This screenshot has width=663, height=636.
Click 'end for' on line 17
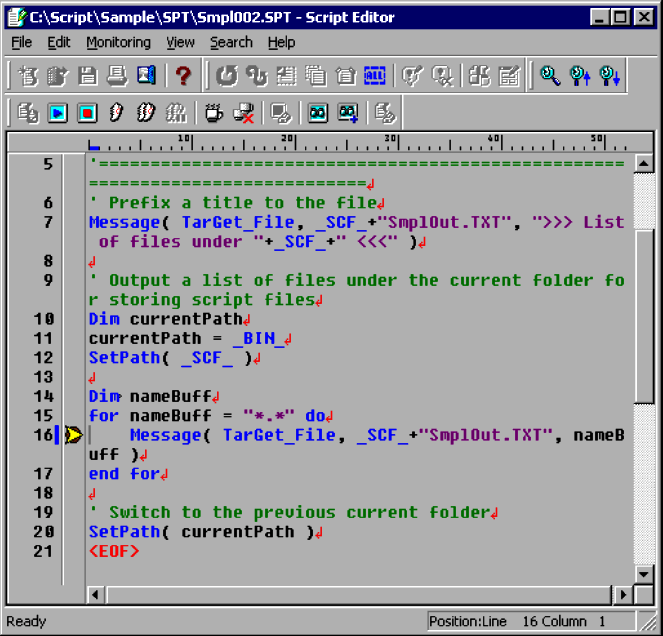click(x=124, y=474)
